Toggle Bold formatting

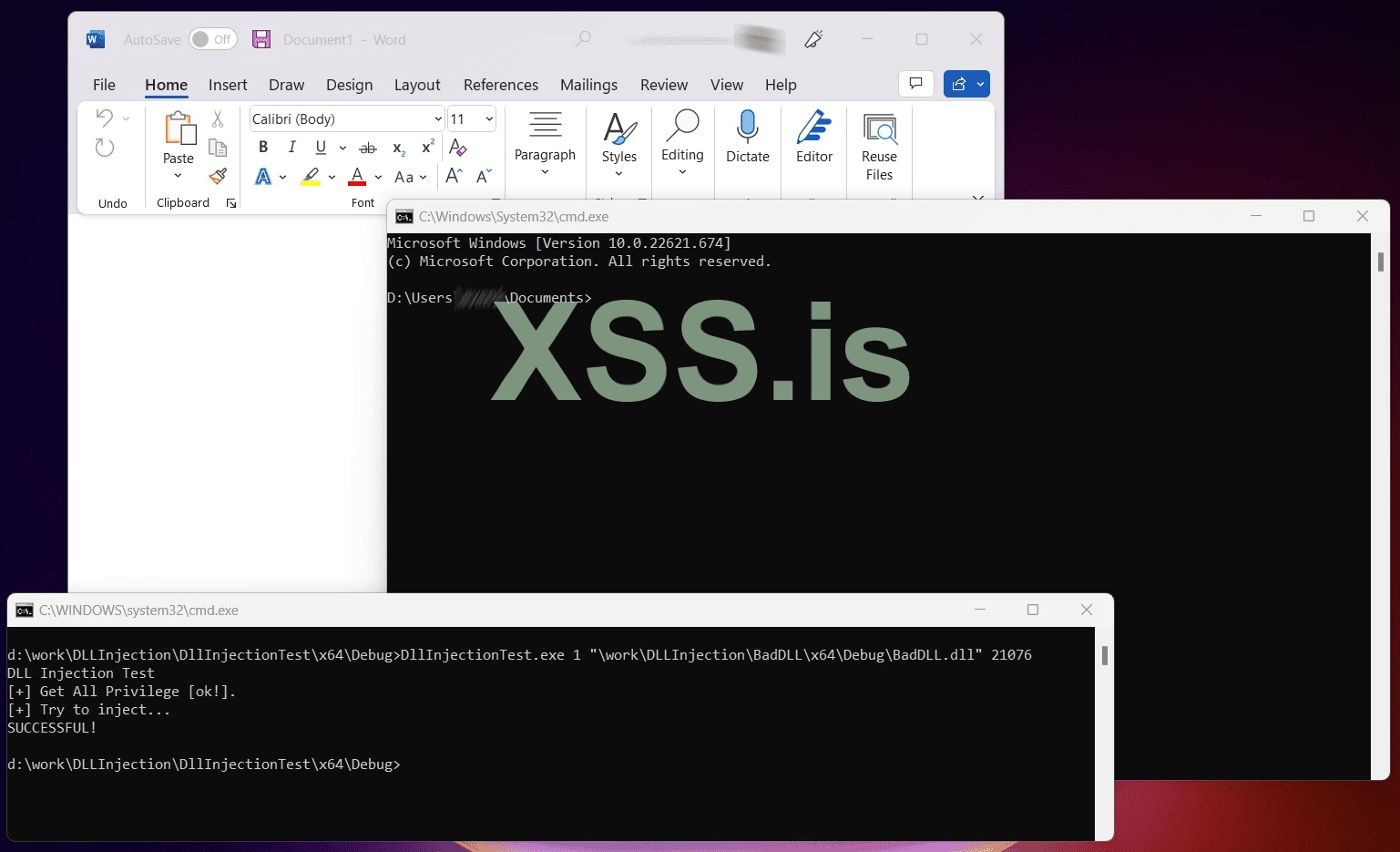point(263,148)
